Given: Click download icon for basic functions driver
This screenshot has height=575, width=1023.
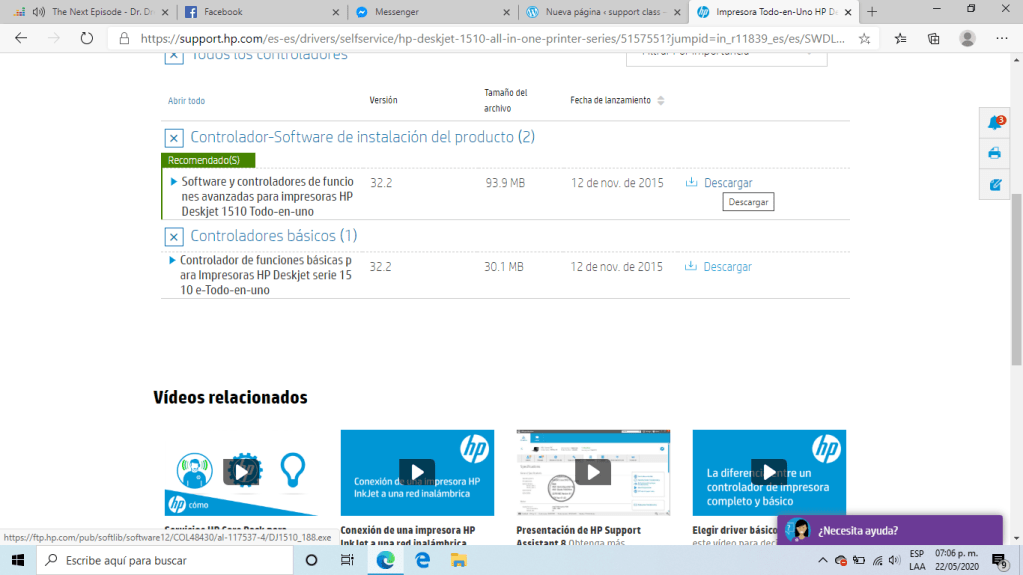Looking at the screenshot, I should (691, 266).
